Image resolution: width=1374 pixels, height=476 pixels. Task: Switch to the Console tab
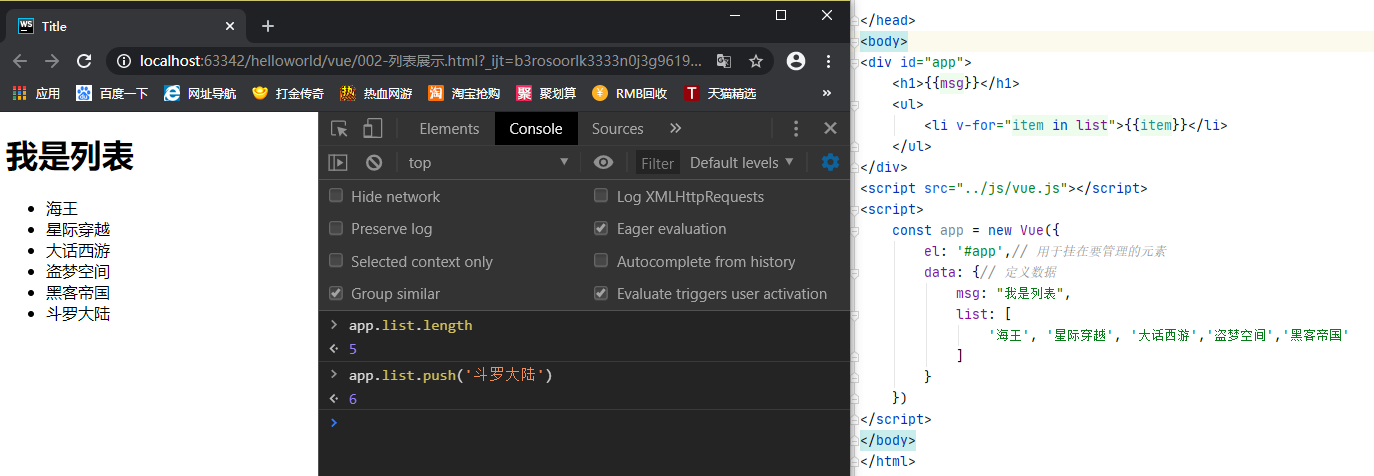coord(536,128)
